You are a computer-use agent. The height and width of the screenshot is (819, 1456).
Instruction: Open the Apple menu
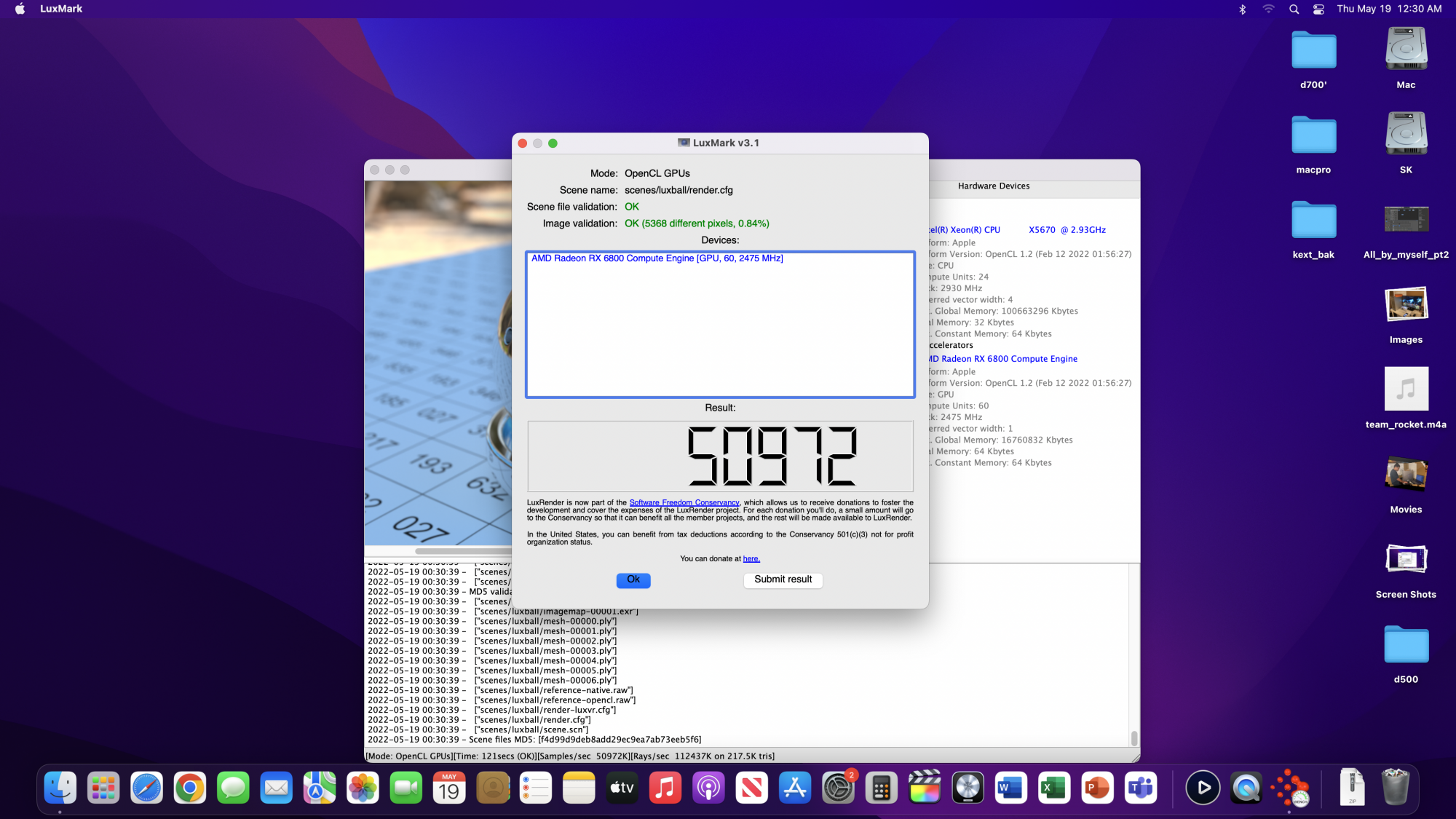[x=20, y=9]
